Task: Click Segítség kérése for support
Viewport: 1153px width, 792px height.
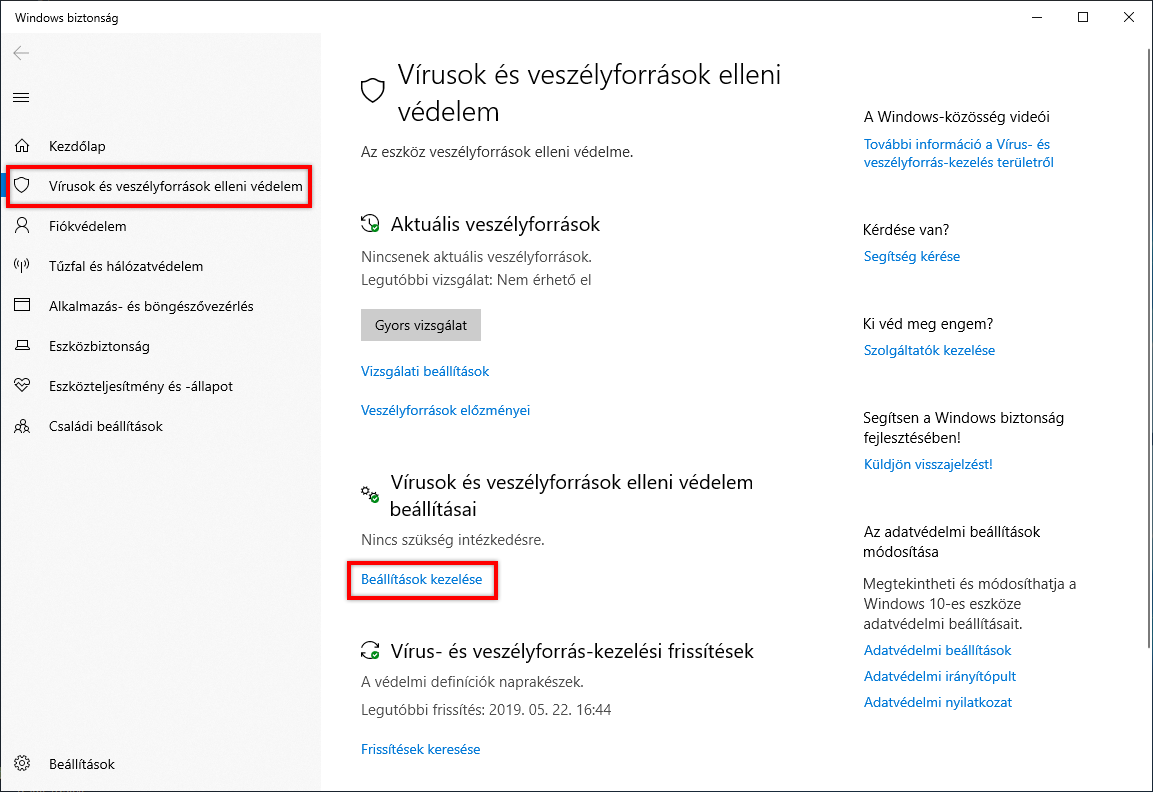Action: coord(911,256)
